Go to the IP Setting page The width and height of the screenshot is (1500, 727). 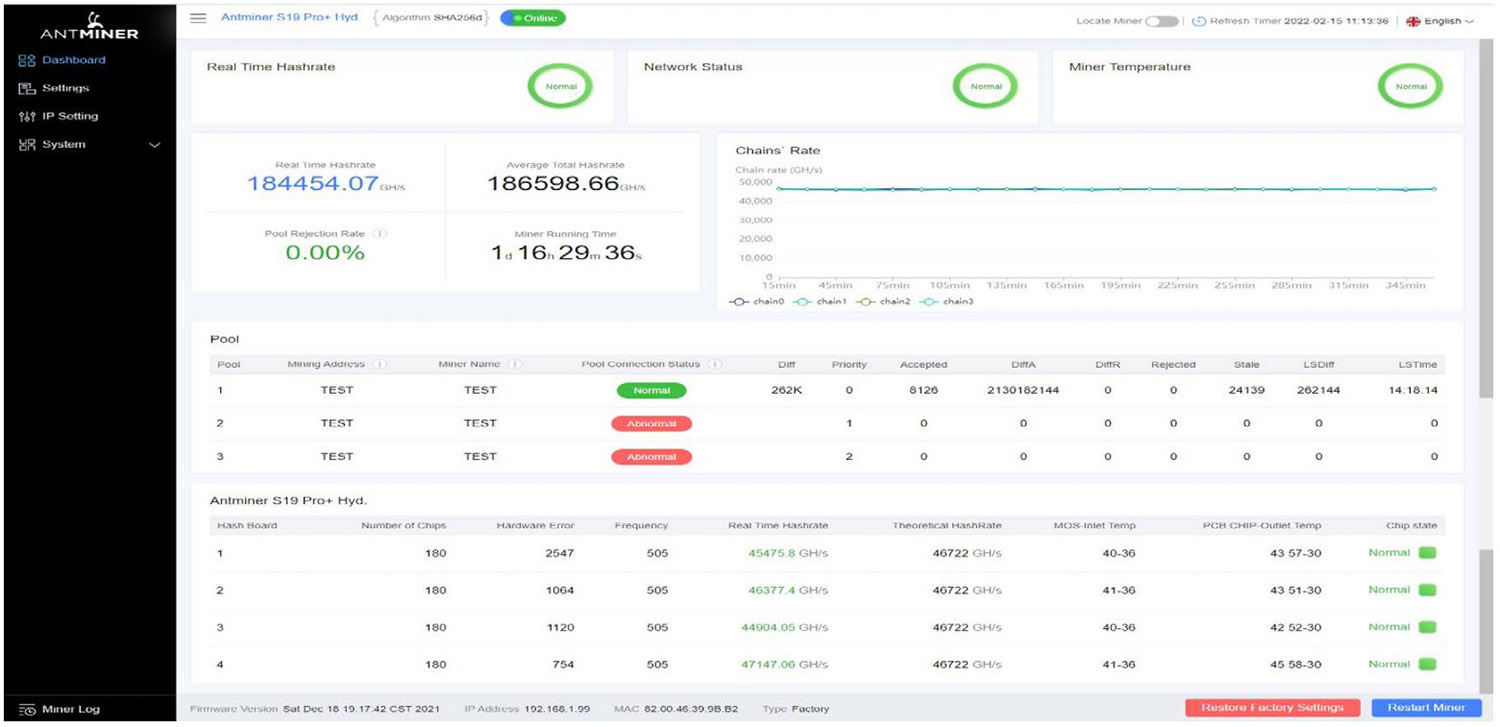tap(70, 115)
